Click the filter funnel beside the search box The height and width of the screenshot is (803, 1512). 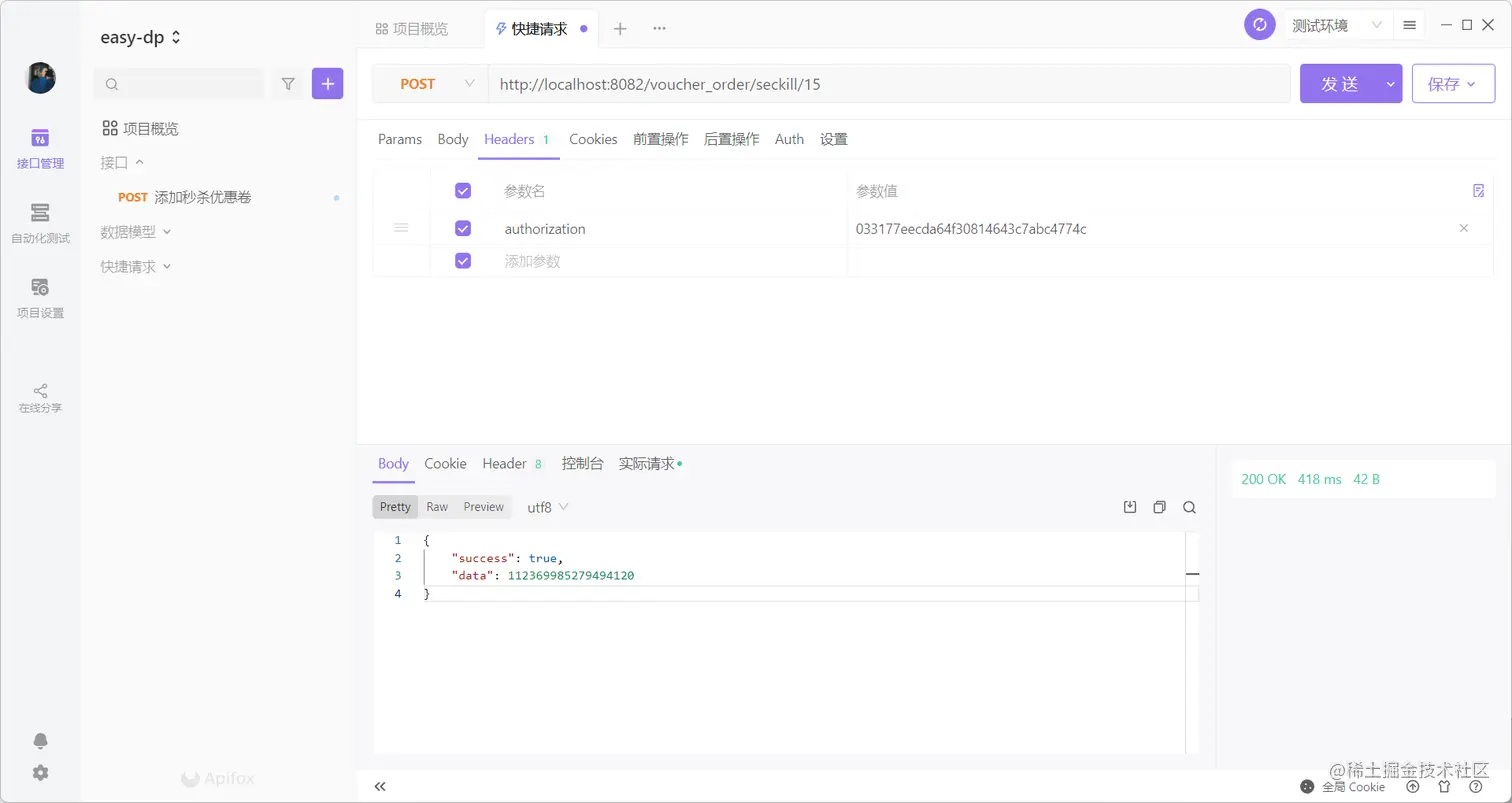pos(288,83)
